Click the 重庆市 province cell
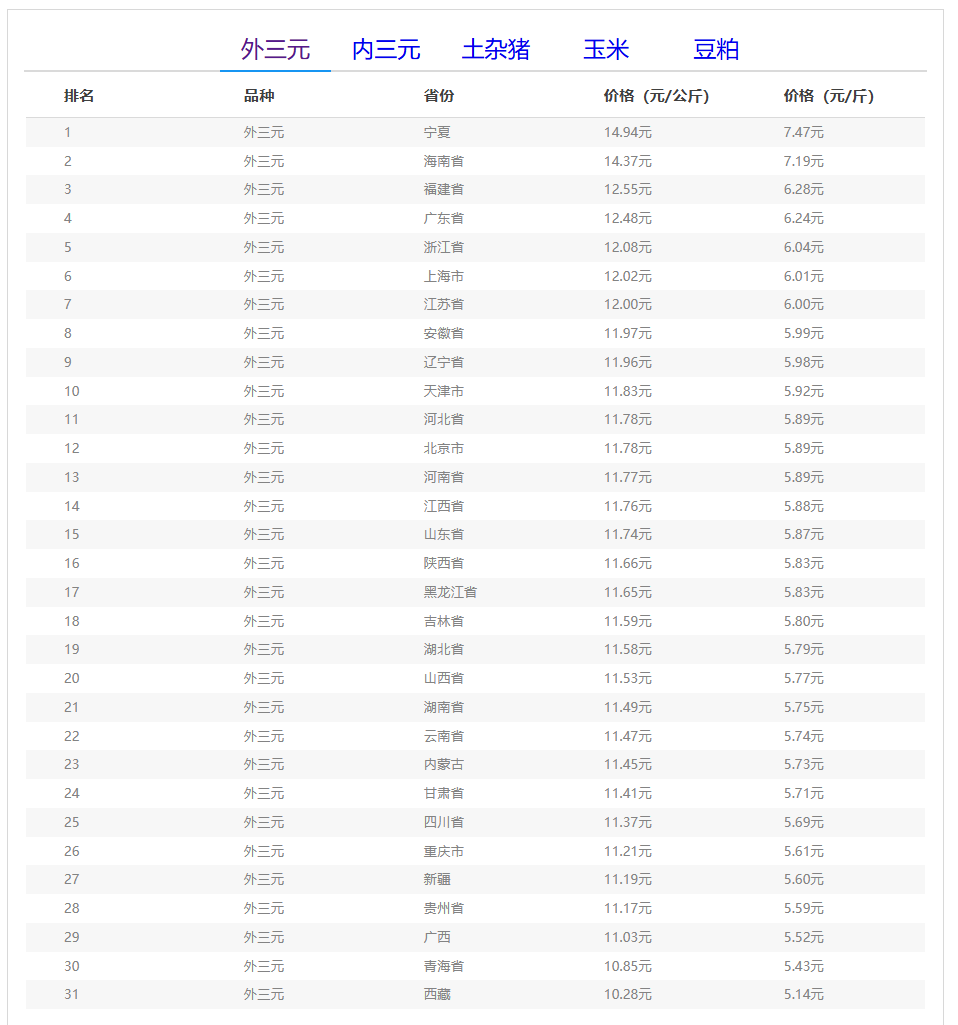This screenshot has height=1025, width=958. click(443, 851)
